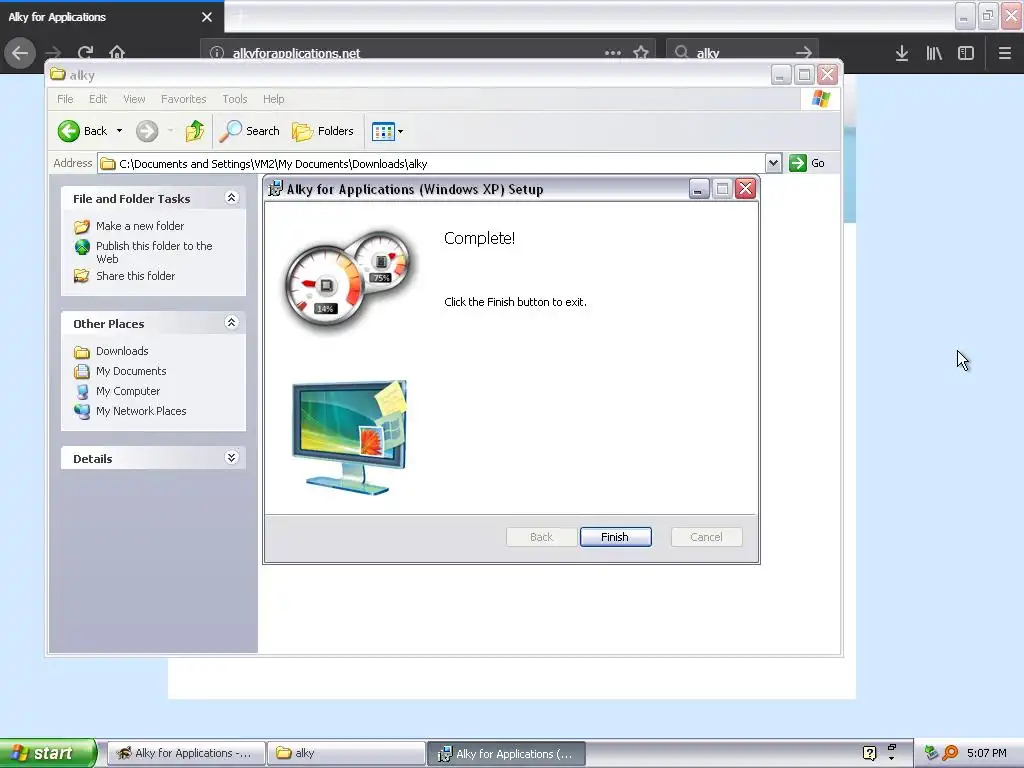The width and height of the screenshot is (1024, 768).
Task: Switch to Alky Setup taskbar item
Action: coord(506,754)
